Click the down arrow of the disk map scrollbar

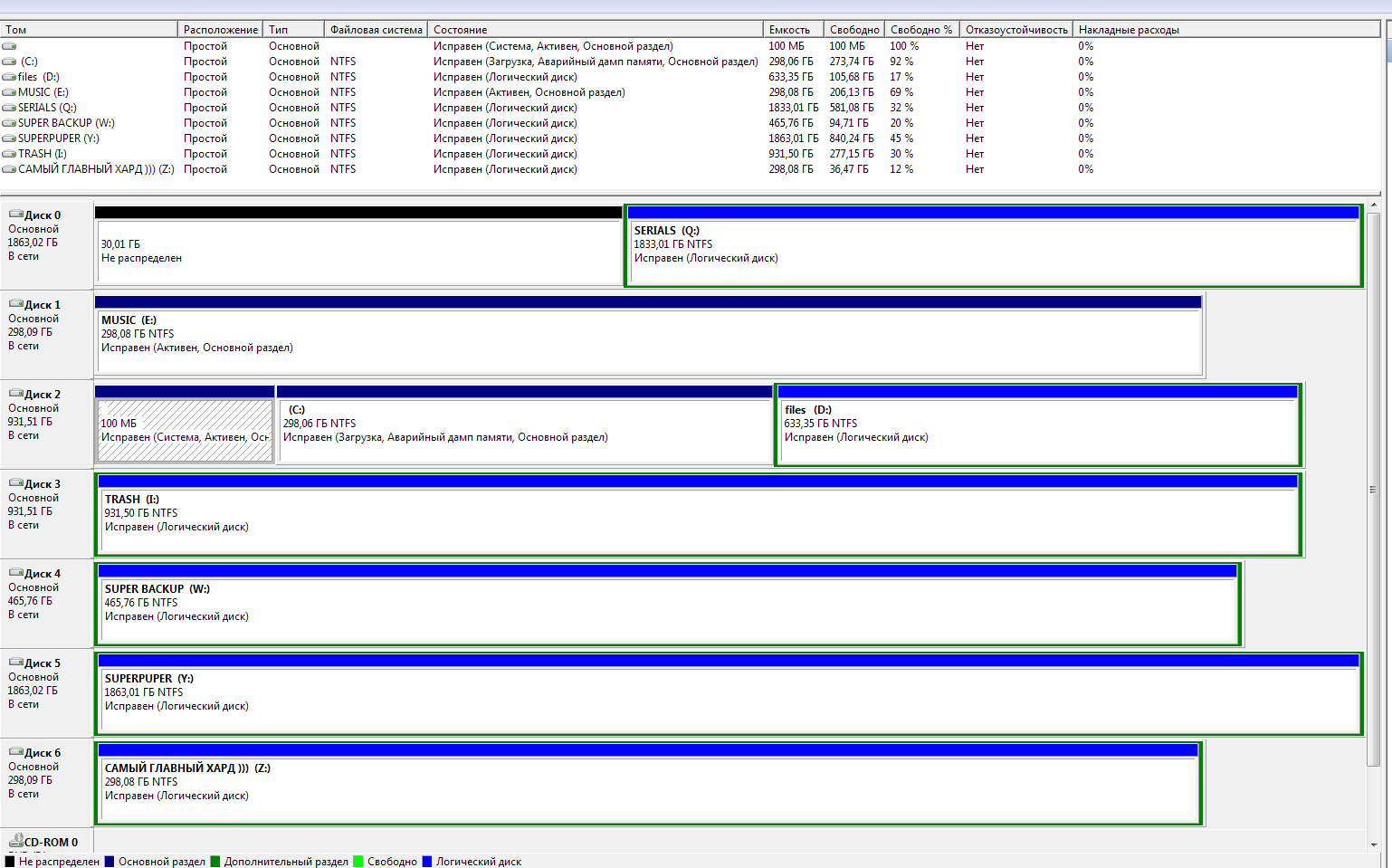(x=1373, y=844)
